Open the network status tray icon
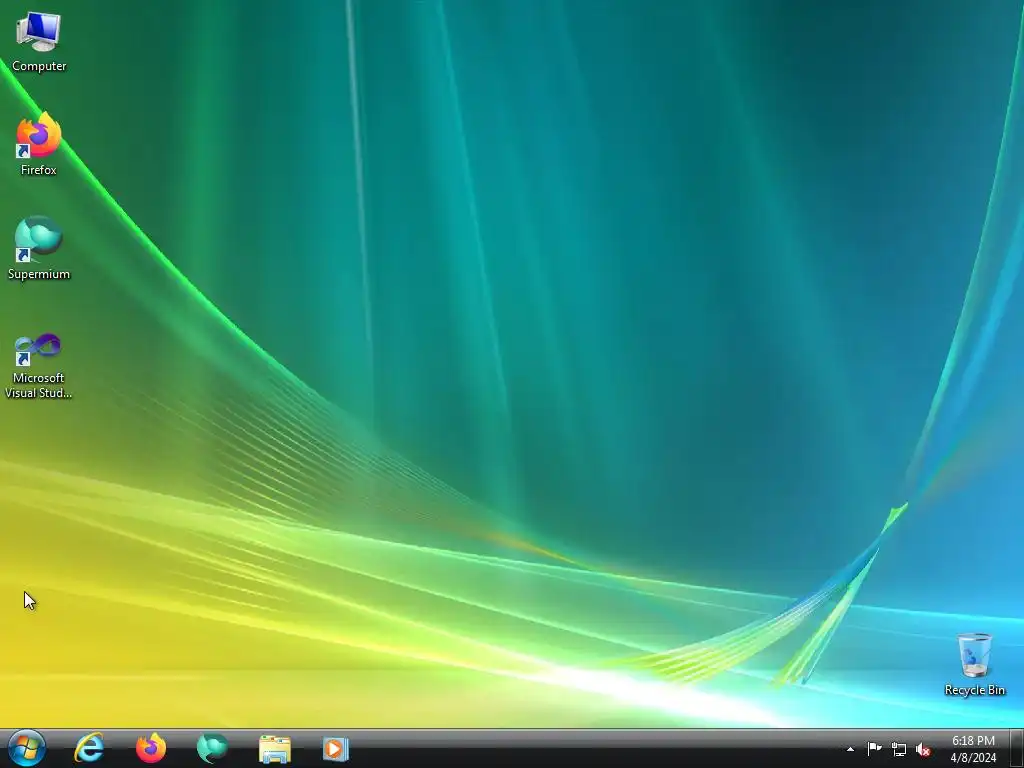Viewport: 1024px width, 768px height. pos(899,750)
